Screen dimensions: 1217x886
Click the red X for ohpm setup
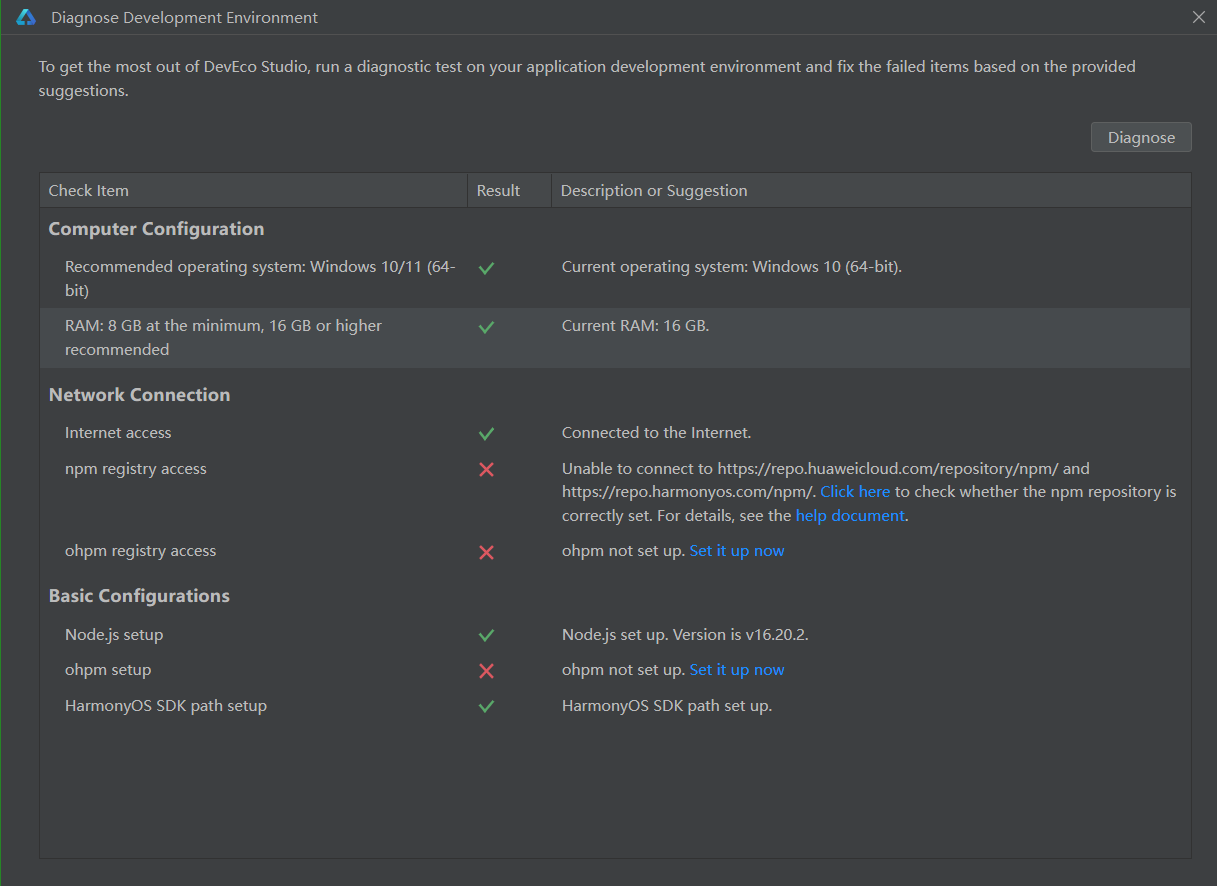[x=486, y=671]
